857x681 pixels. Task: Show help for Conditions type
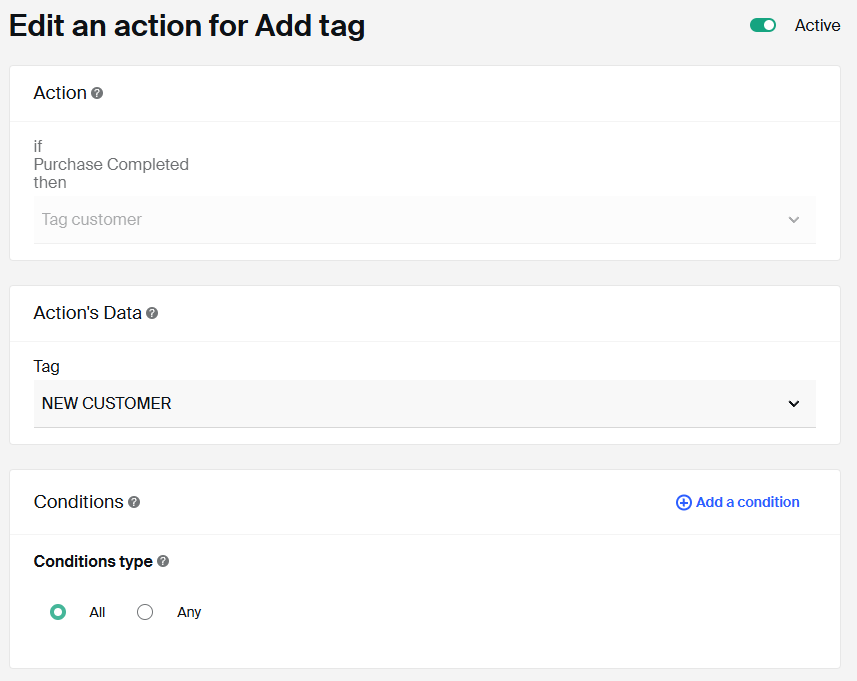163,561
